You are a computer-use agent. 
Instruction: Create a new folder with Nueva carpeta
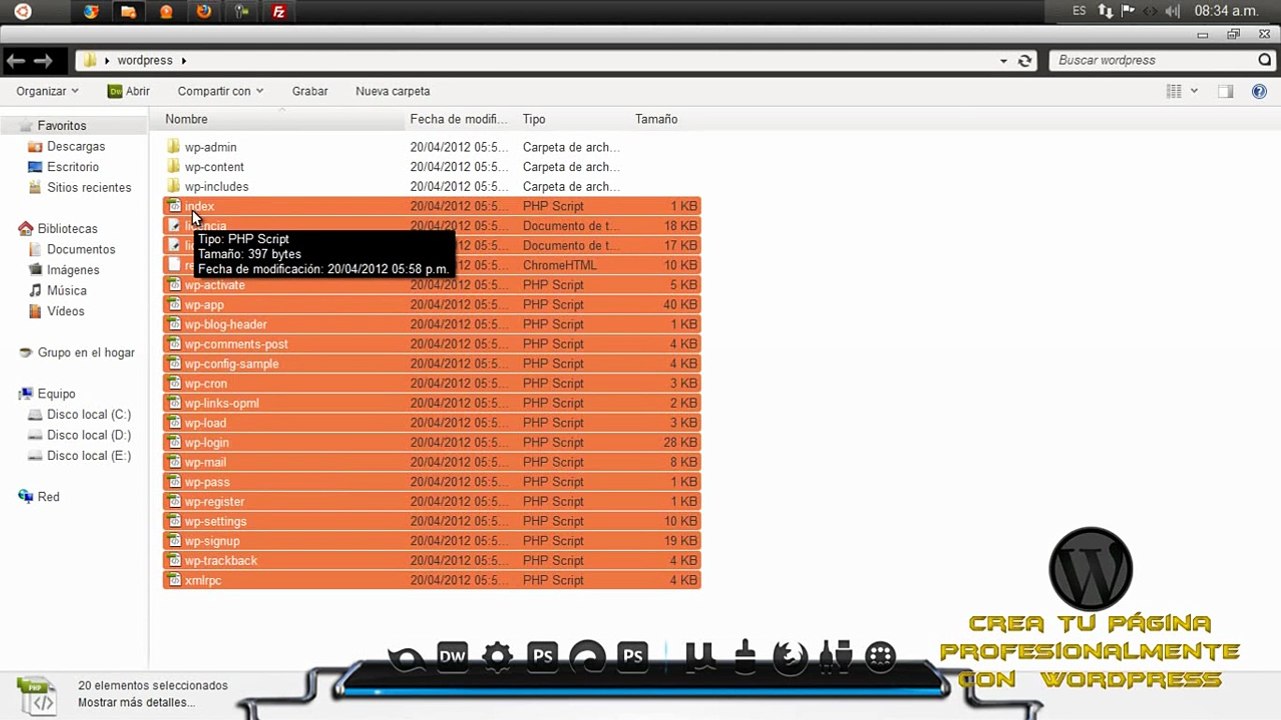[x=393, y=91]
